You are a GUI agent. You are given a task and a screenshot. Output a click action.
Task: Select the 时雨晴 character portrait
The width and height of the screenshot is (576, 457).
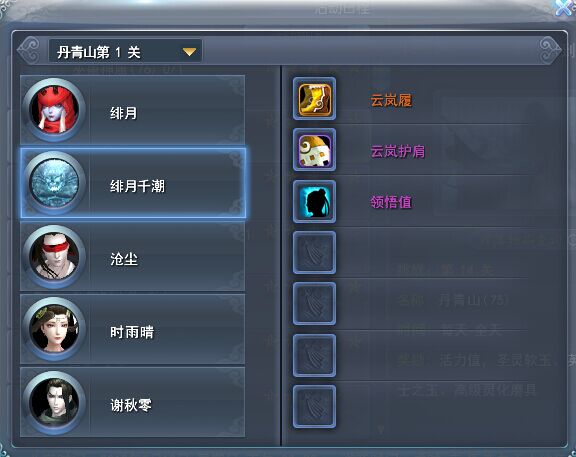tap(54, 329)
